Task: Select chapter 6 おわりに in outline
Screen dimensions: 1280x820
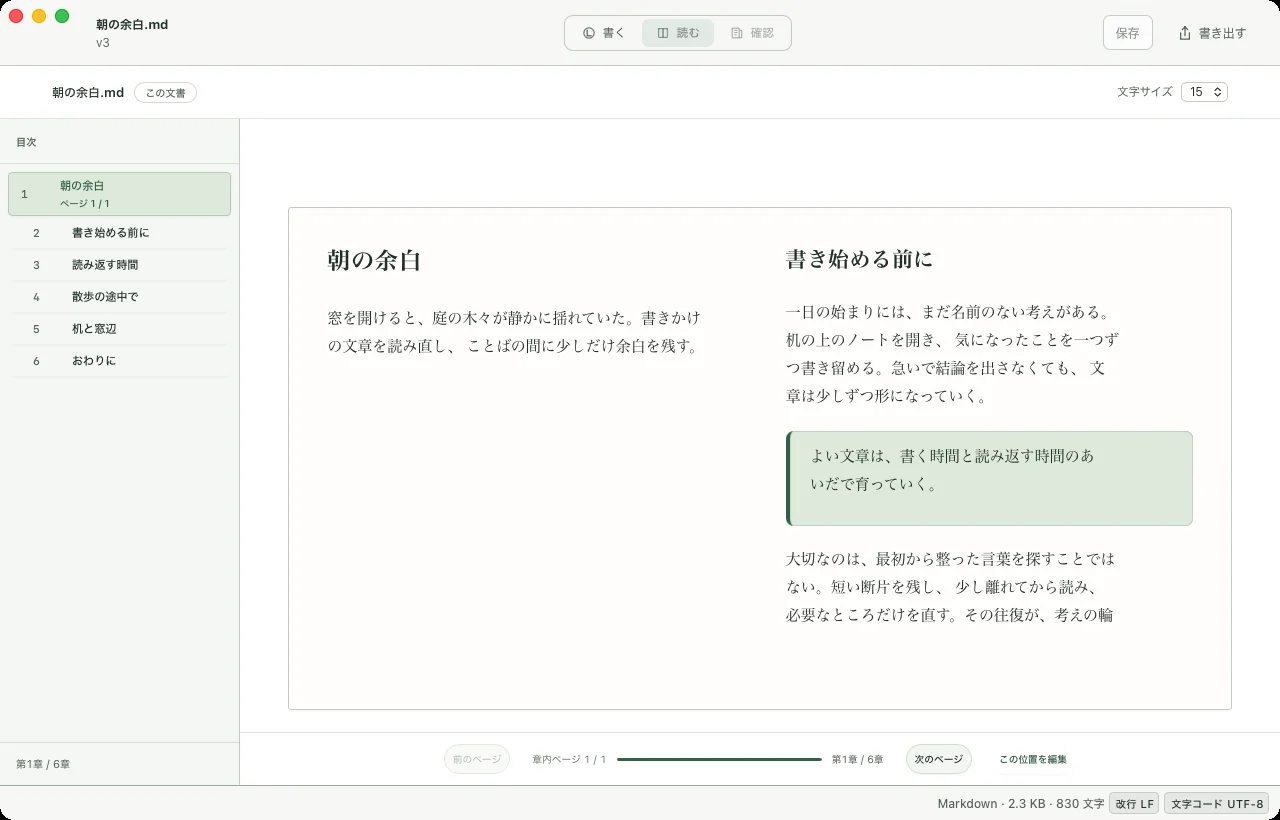Action: pos(120,361)
